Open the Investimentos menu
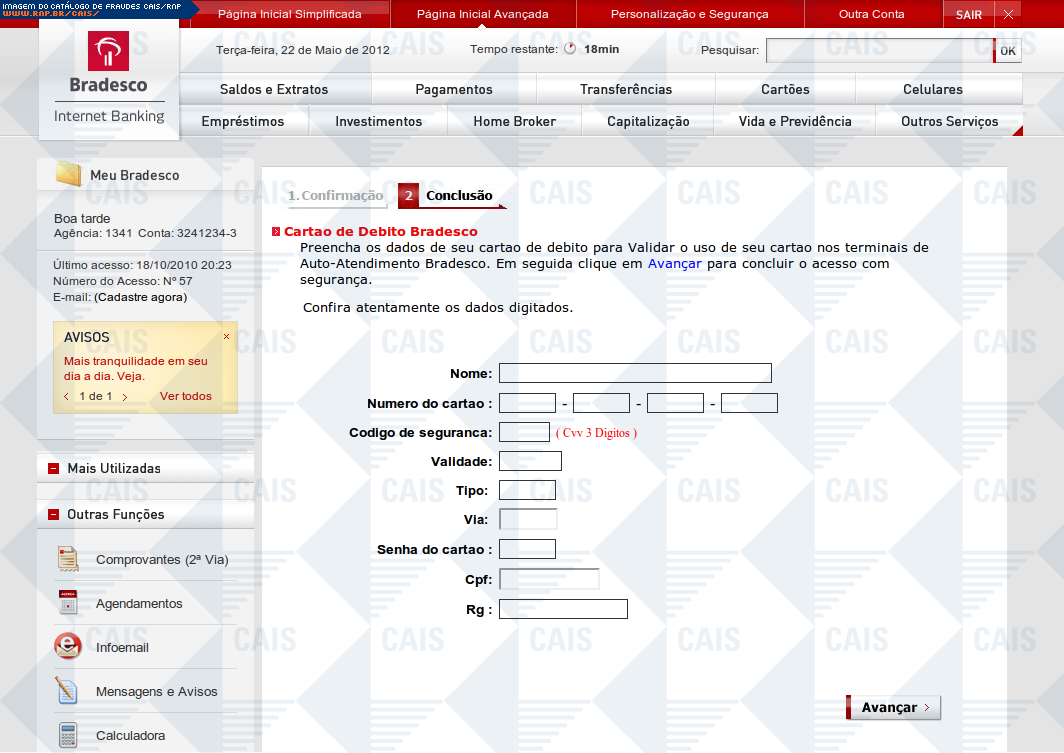The width and height of the screenshot is (1064, 753). coord(378,121)
